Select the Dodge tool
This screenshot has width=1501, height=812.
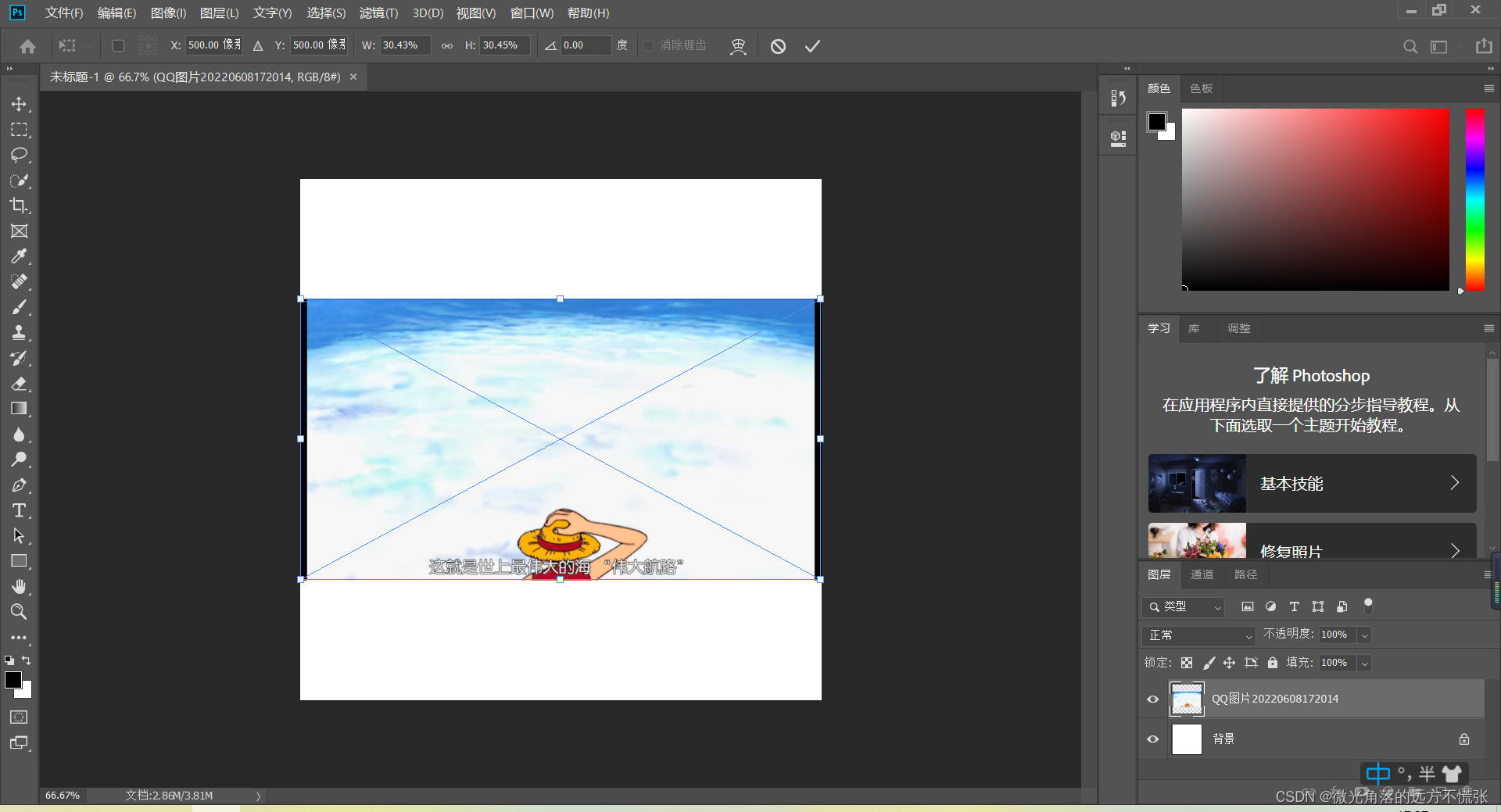[x=19, y=460]
